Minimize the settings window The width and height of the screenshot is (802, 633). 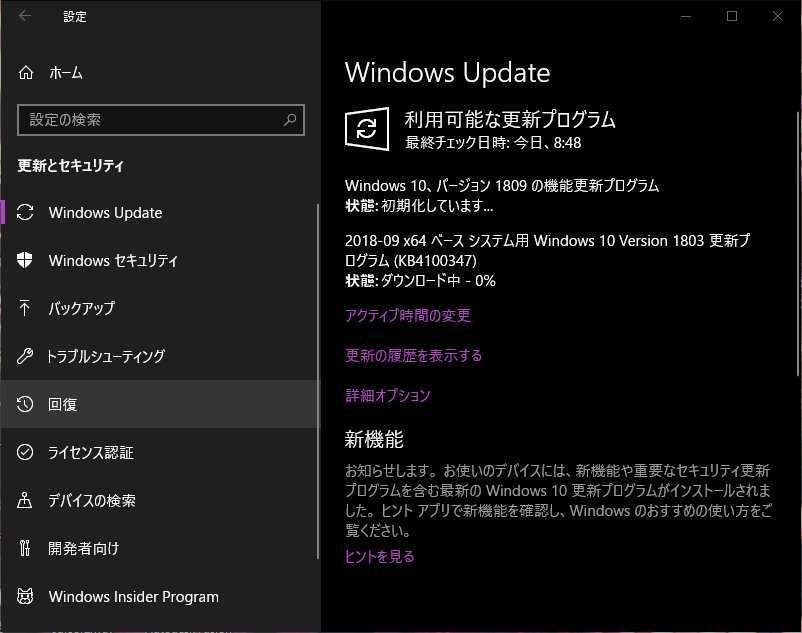(x=686, y=16)
